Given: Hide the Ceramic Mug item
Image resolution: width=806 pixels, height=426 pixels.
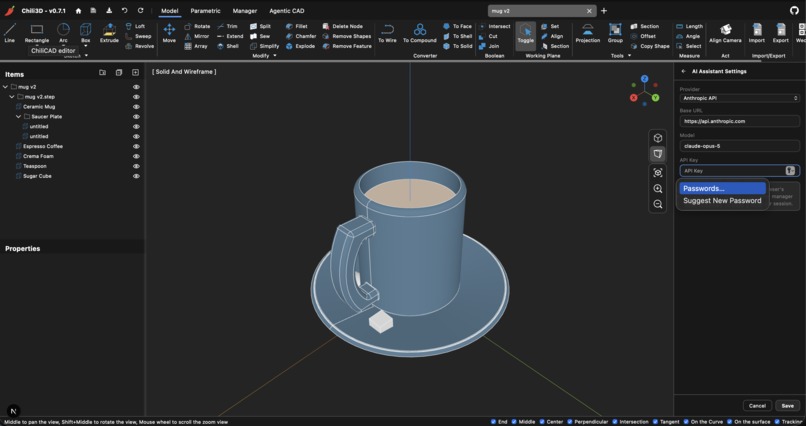Looking at the screenshot, I should (x=136, y=107).
